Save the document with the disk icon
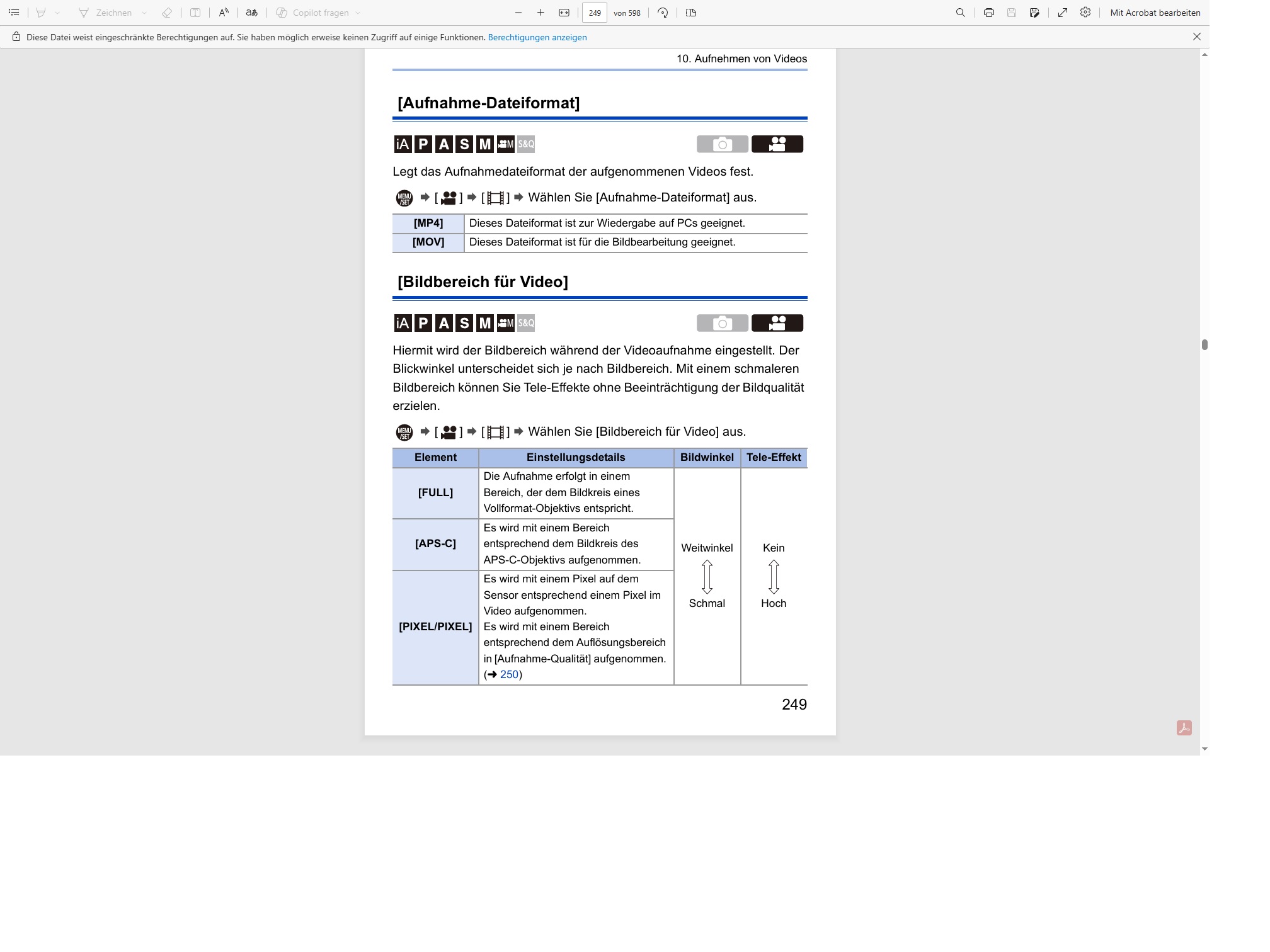Screen dimensions: 1270x952 tap(1012, 13)
